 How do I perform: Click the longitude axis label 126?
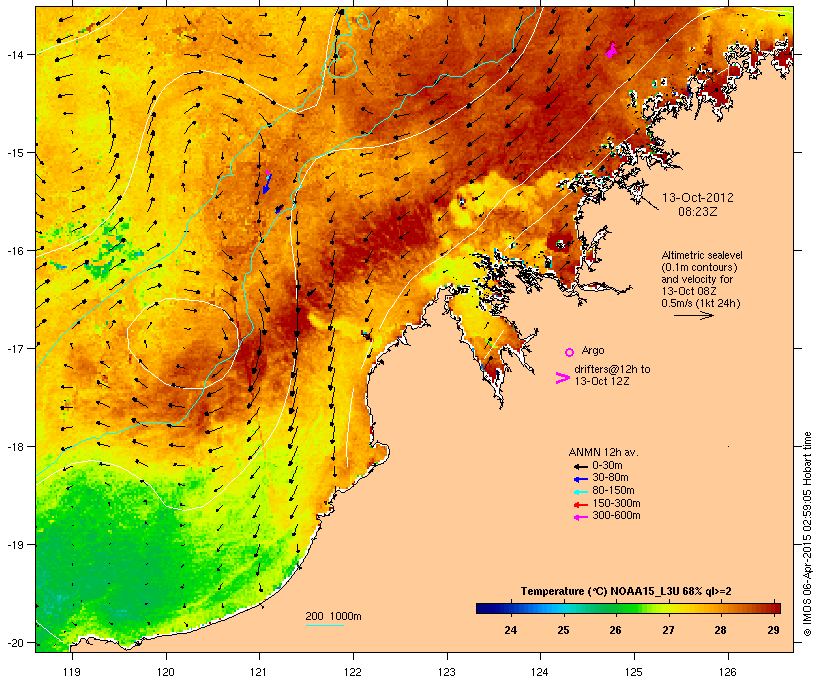coord(727,672)
